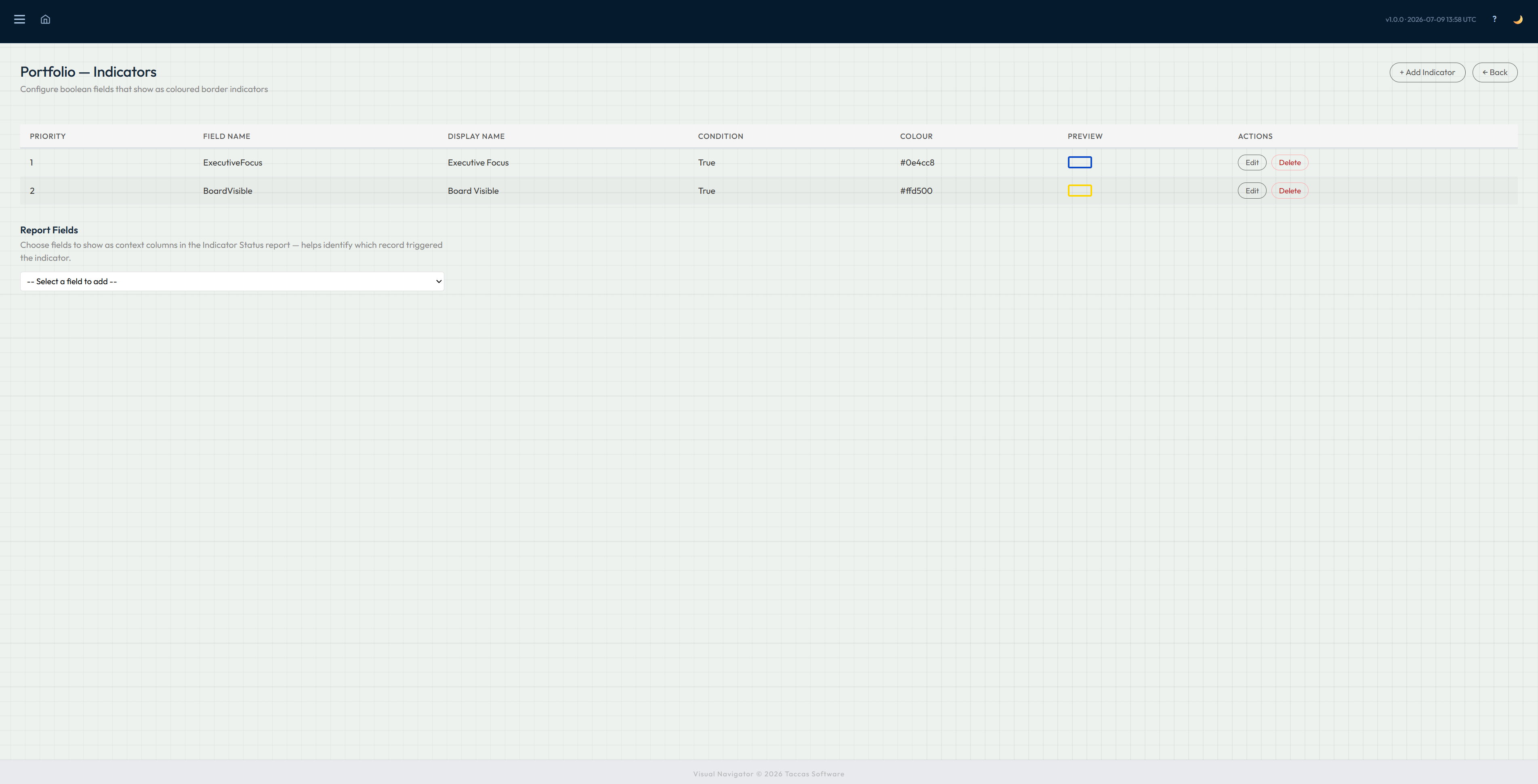Image resolution: width=1538 pixels, height=784 pixels.
Task: Delete the ExecutiveFocus indicator
Action: pyautogui.click(x=1290, y=162)
